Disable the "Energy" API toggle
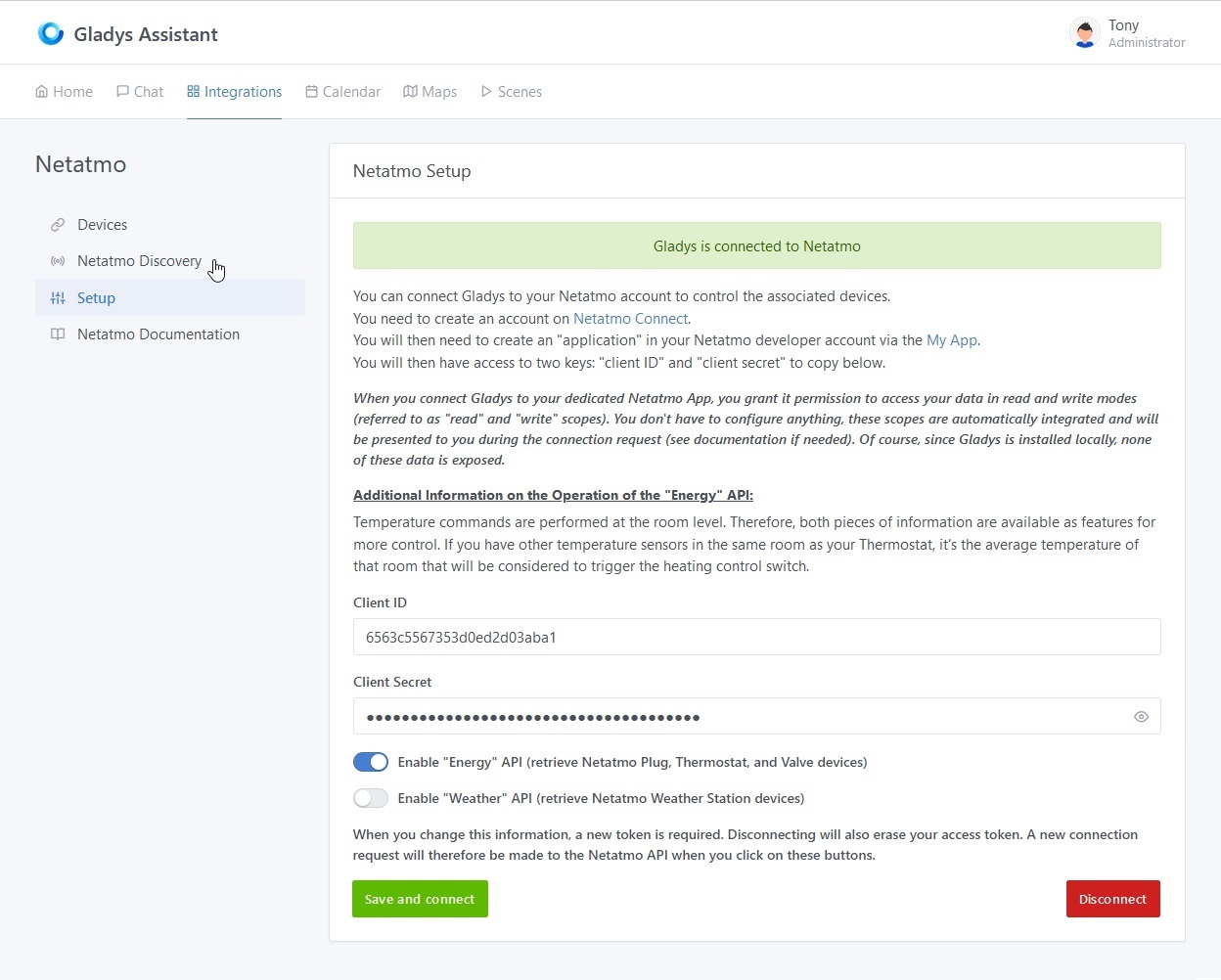Viewport: 1221px width, 980px height. 371,762
